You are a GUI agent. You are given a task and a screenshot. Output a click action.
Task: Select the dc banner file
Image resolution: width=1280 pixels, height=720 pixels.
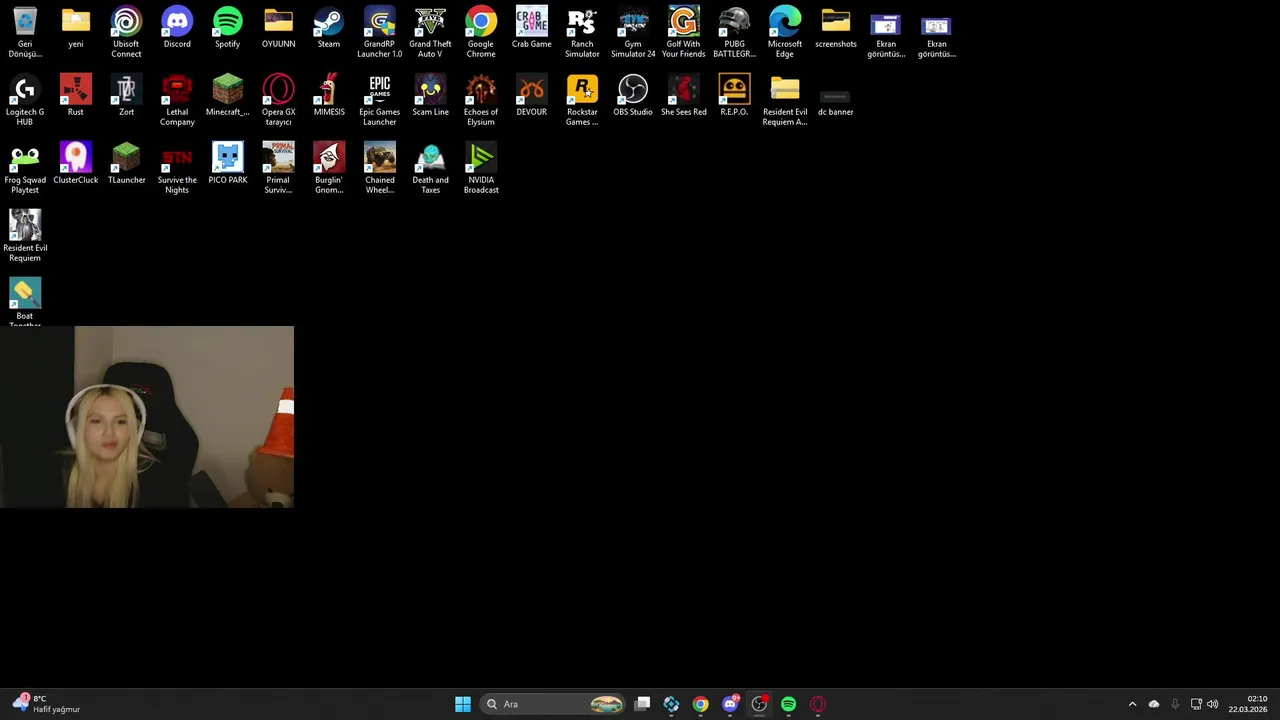(836, 101)
